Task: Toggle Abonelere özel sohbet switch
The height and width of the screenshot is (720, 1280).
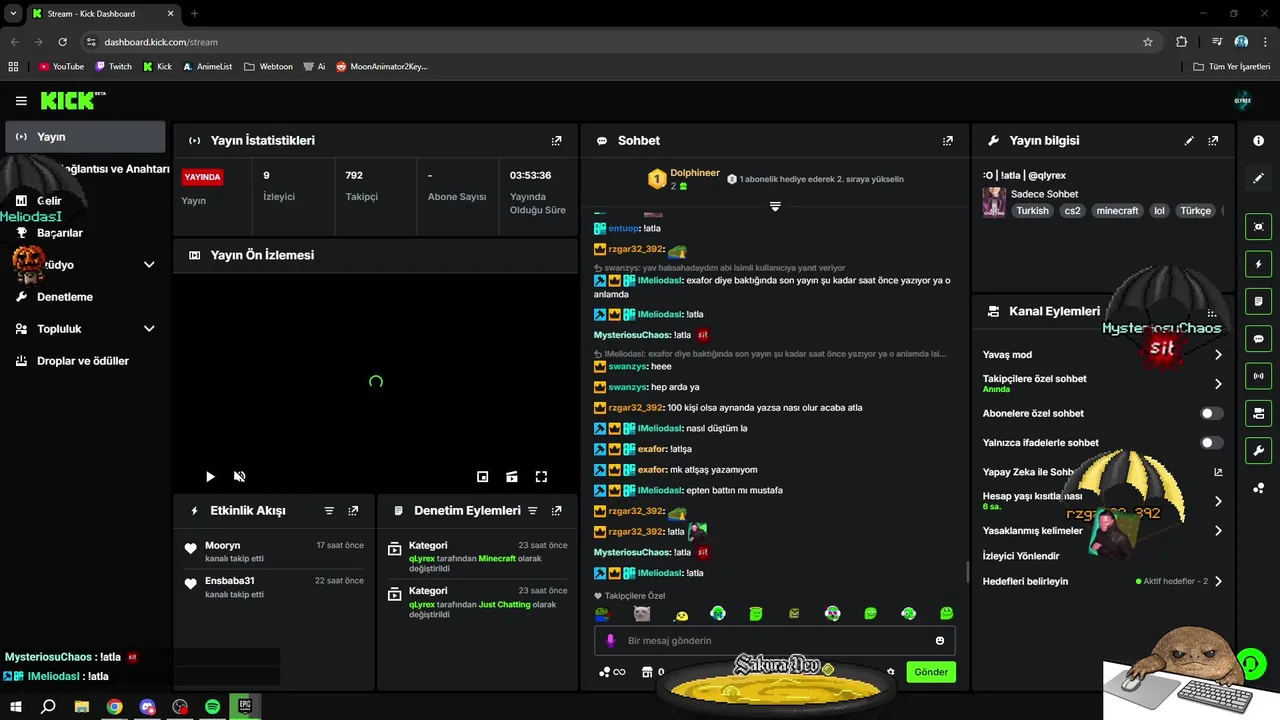Action: [1211, 413]
